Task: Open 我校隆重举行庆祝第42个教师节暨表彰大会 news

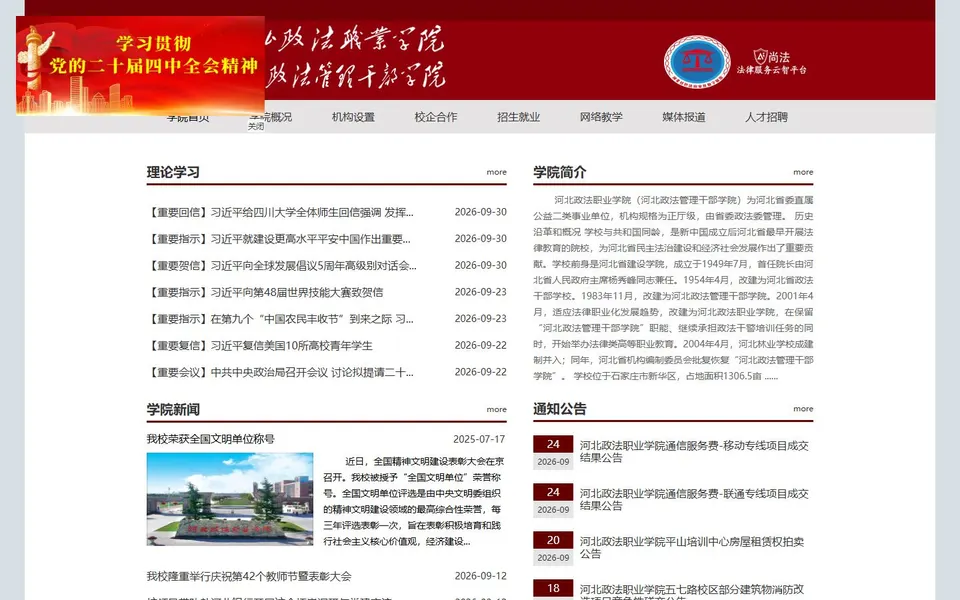Action: pos(249,576)
